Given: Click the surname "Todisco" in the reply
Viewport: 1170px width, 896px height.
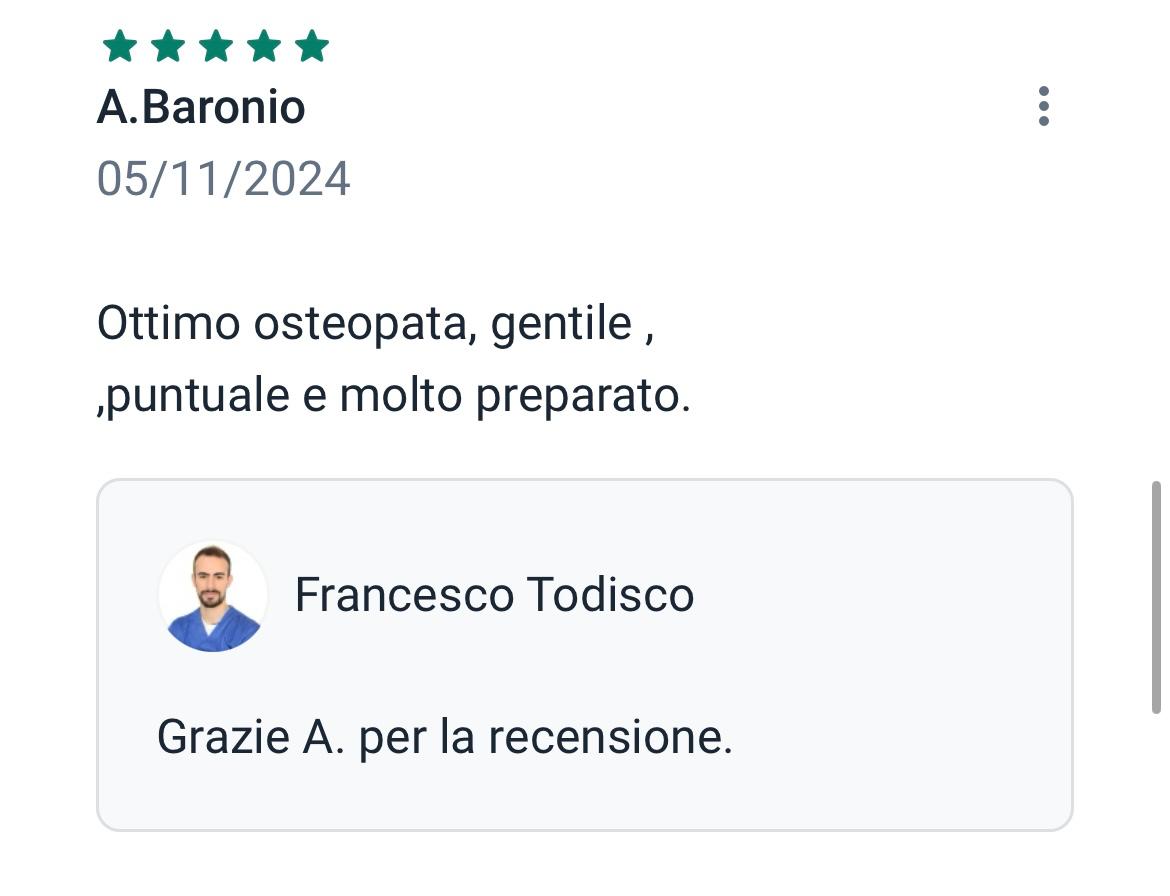Looking at the screenshot, I should click(610, 595).
